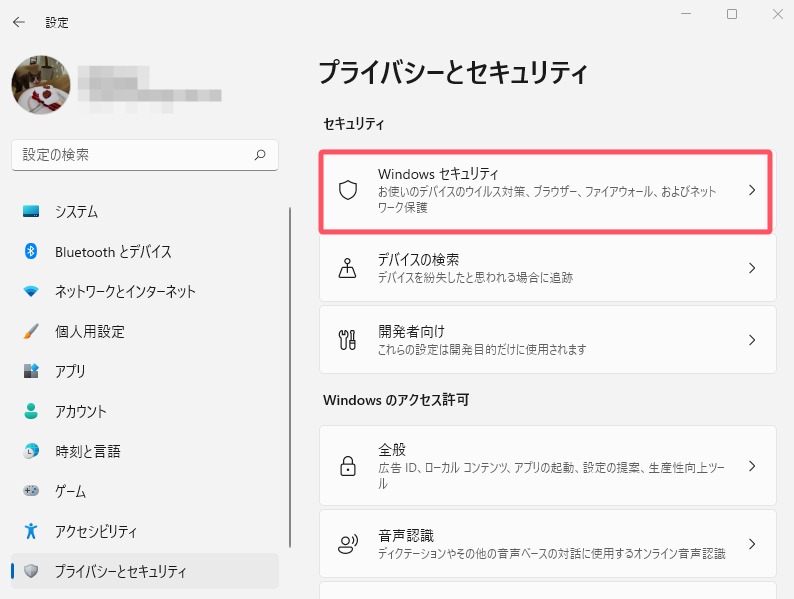Click the Bluetooth symbol icon
The image size is (794, 599).
pyautogui.click(x=31, y=251)
